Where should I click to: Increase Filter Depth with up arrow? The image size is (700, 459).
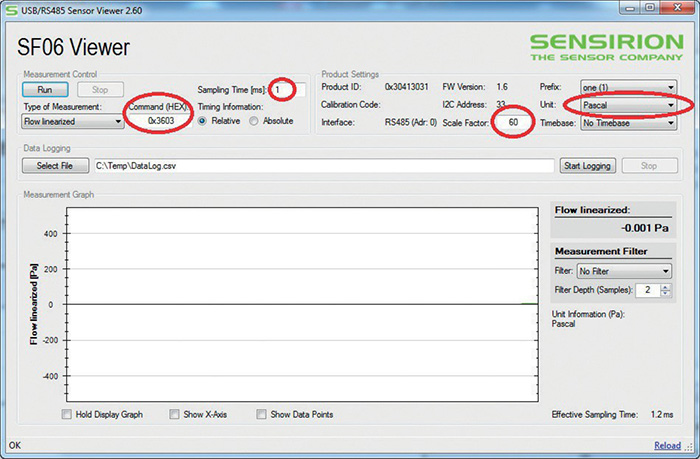665,287
